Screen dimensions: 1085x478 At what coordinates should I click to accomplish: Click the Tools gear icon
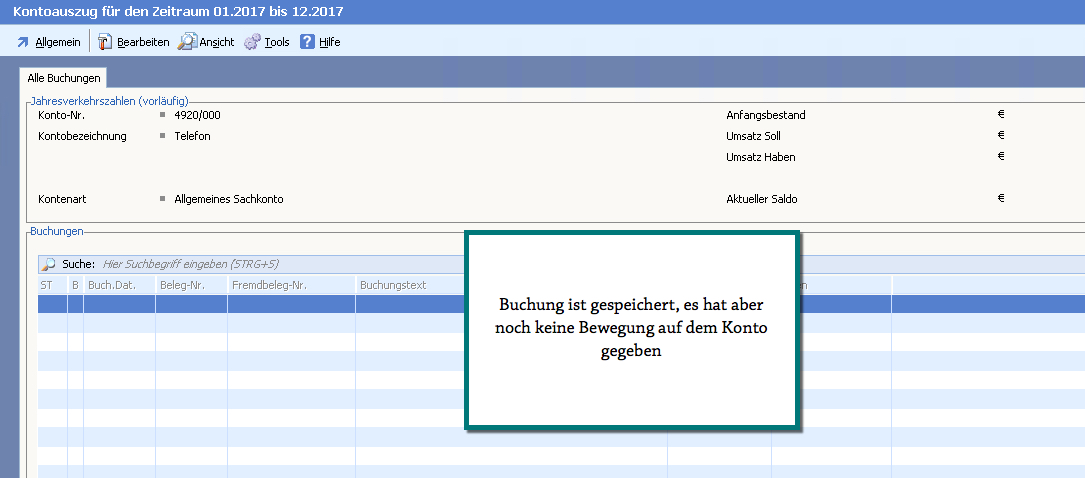252,42
